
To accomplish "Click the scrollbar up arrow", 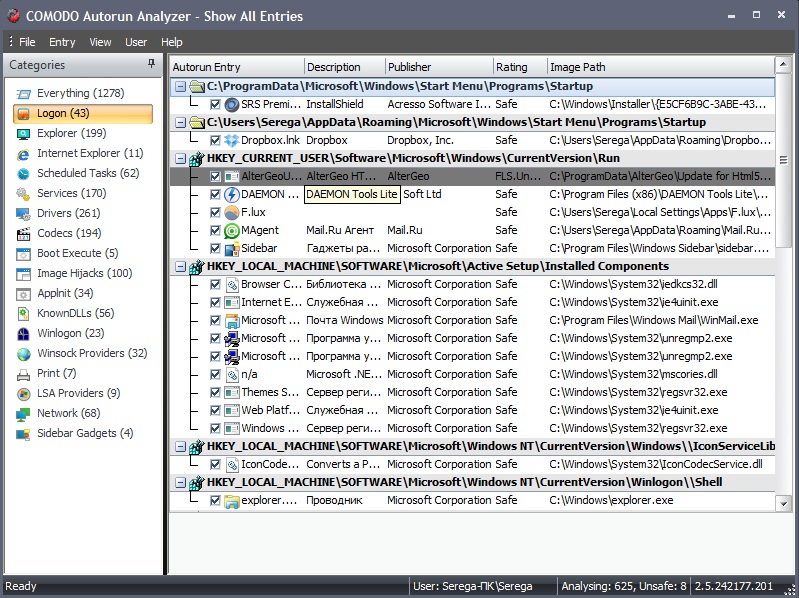I will point(783,64).
